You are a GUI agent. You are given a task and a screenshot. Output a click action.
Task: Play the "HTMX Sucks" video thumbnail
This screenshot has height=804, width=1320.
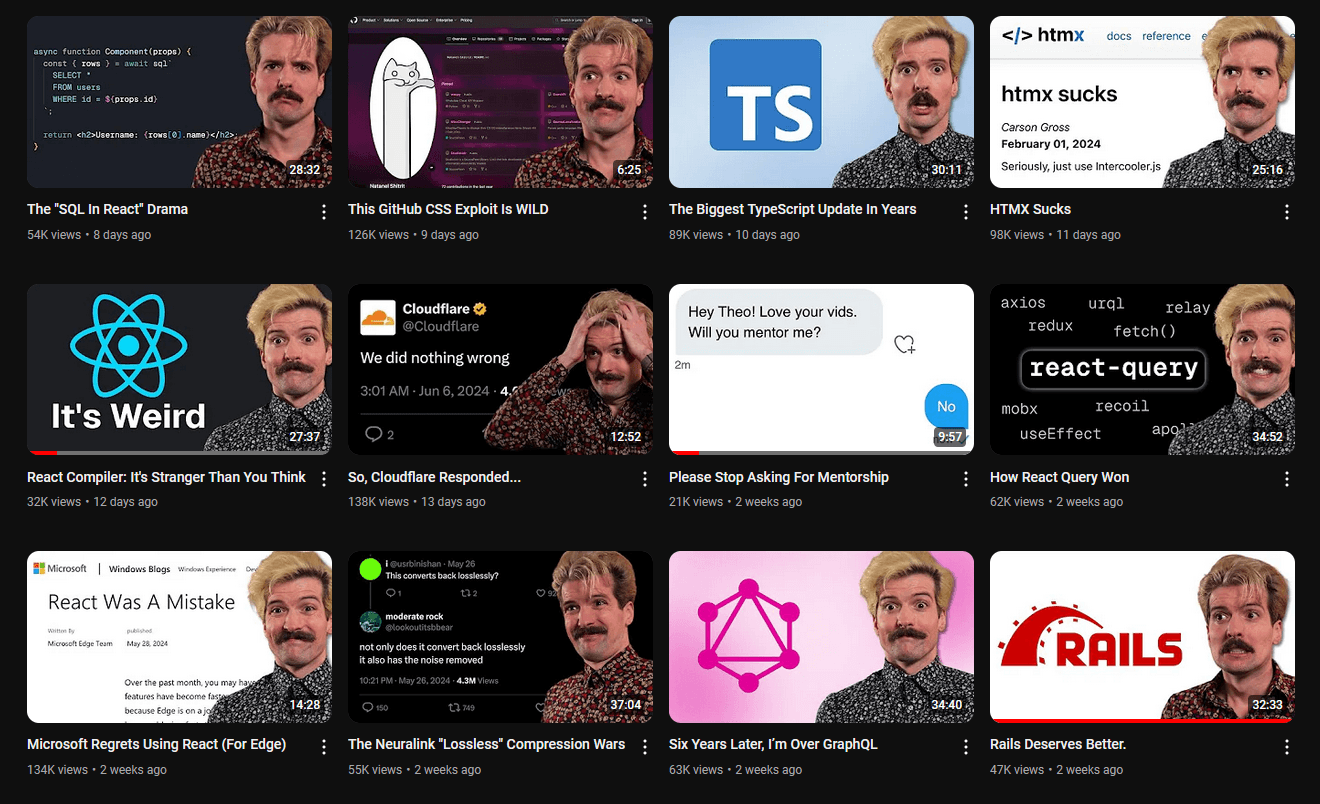[1142, 100]
